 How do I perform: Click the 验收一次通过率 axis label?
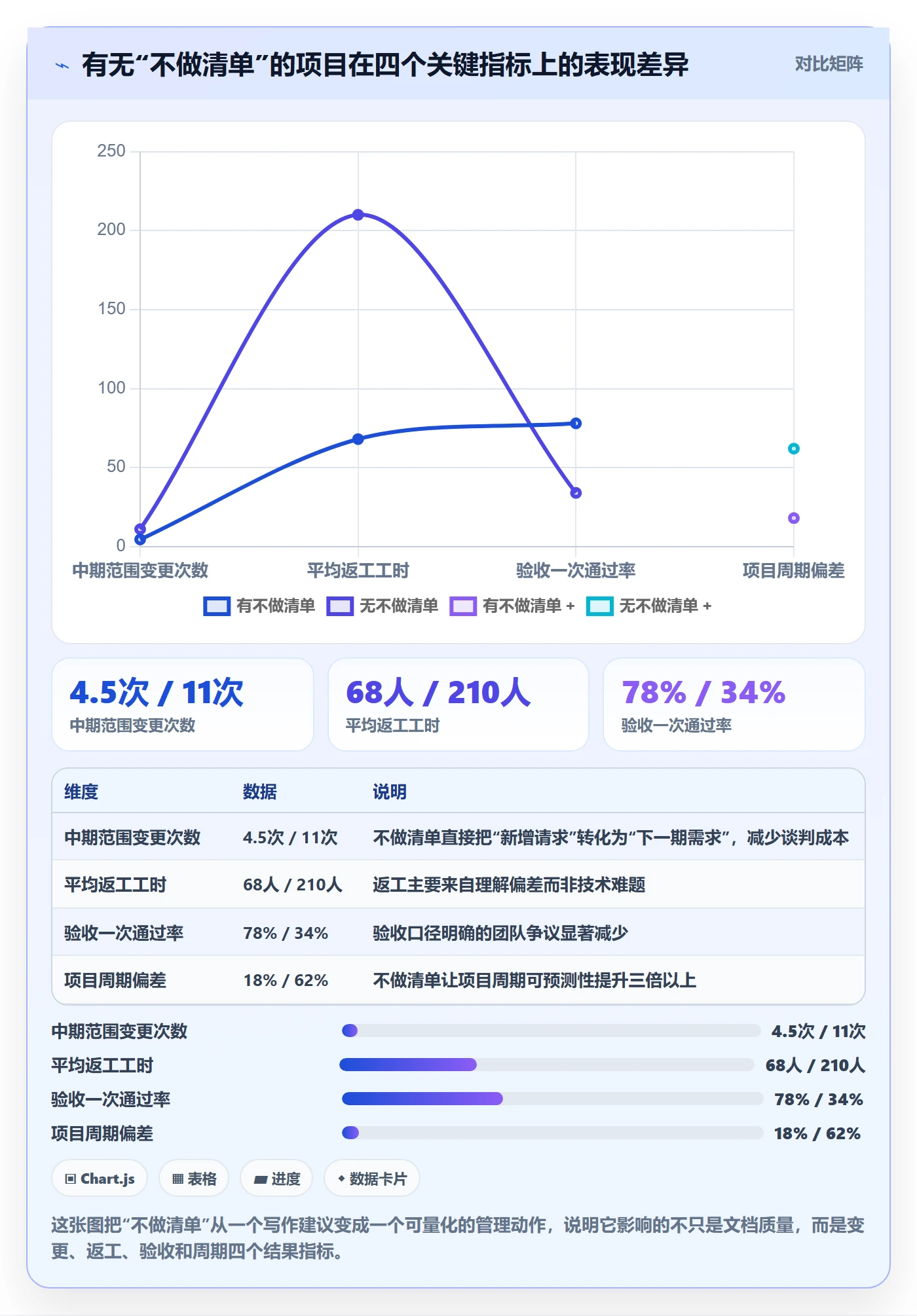576,570
